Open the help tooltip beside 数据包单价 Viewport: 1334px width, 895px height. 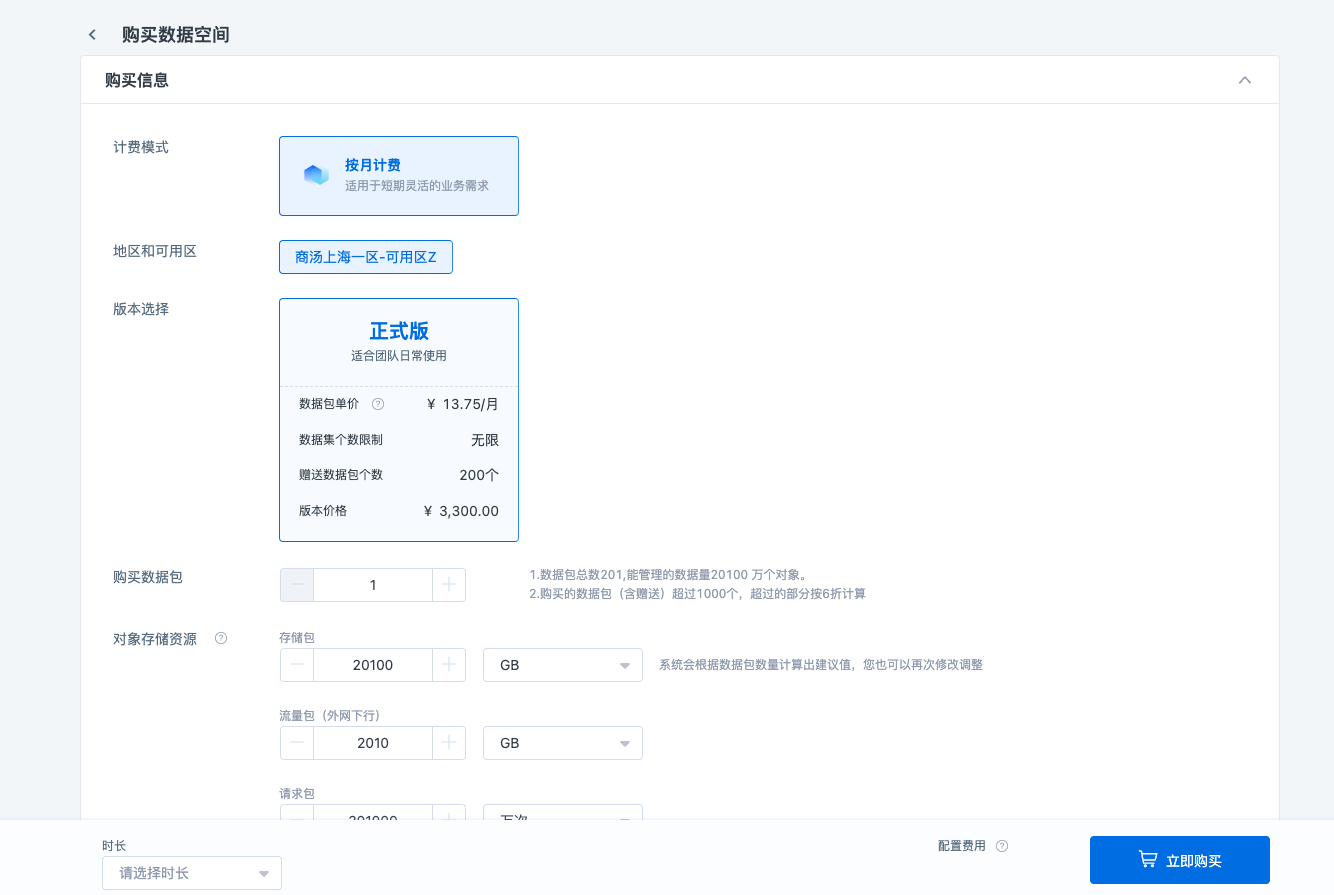[x=378, y=404]
